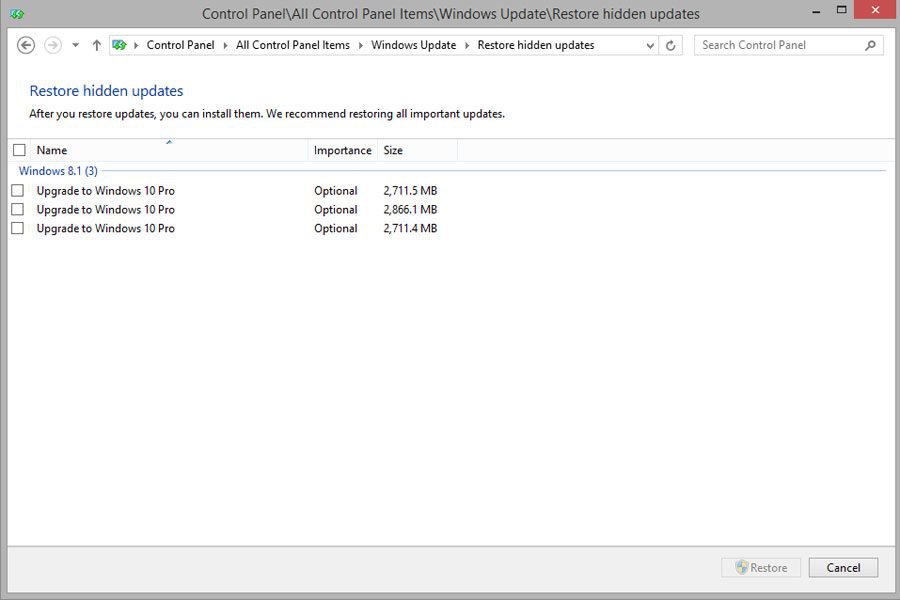Check the update sized 2,711.4 MB
Screen dimensions: 900x600
coord(18,228)
